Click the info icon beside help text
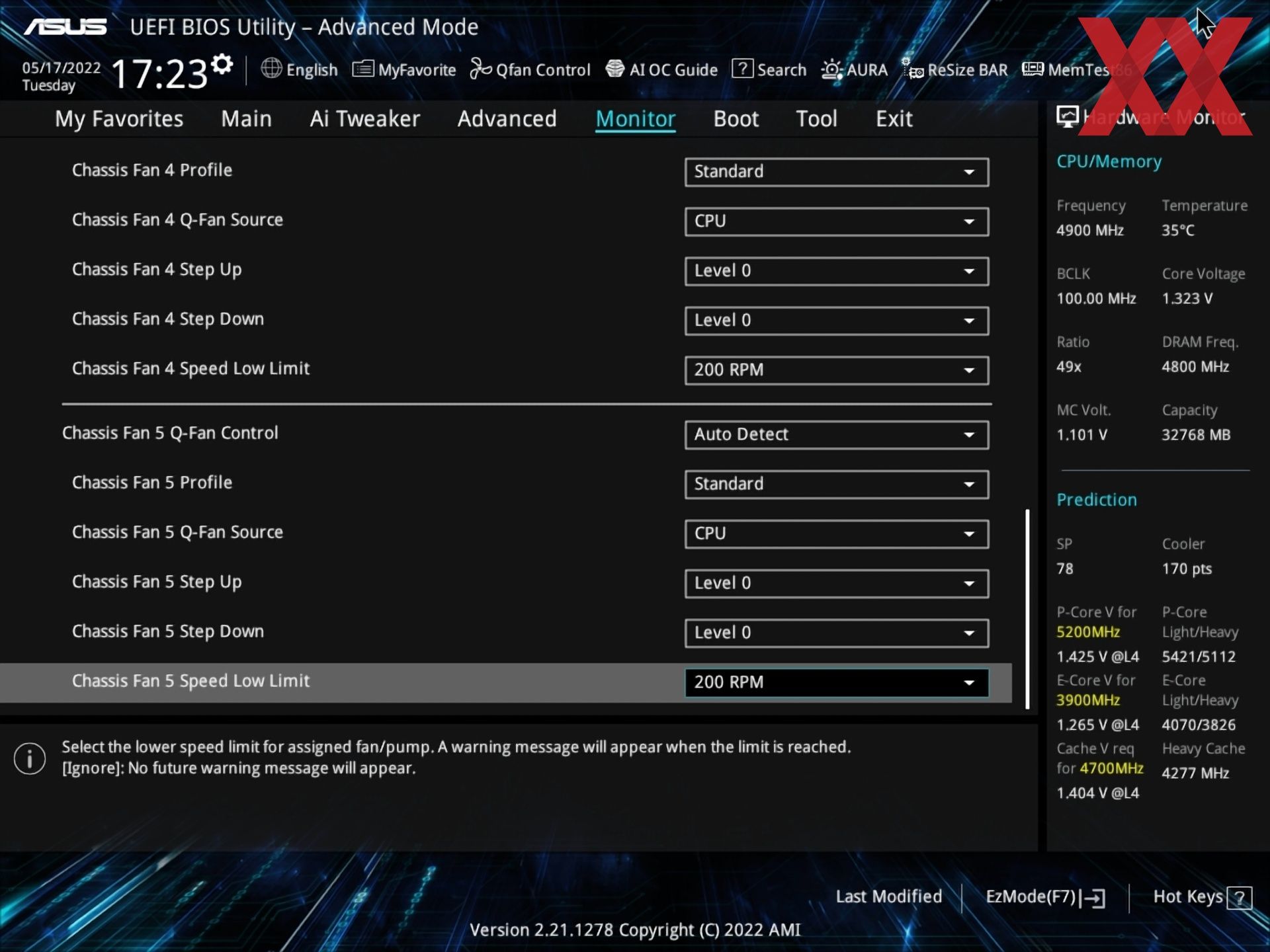 tap(30, 758)
